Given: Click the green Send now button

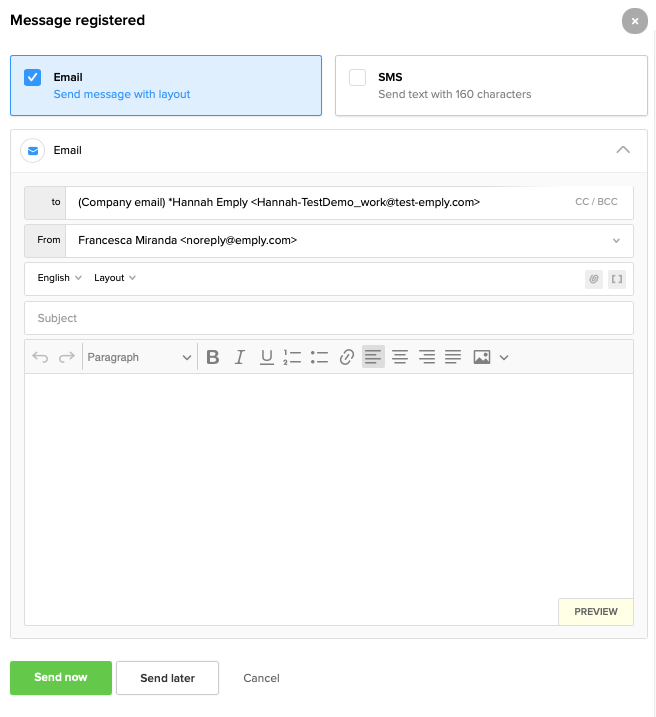Looking at the screenshot, I should tap(61, 677).
